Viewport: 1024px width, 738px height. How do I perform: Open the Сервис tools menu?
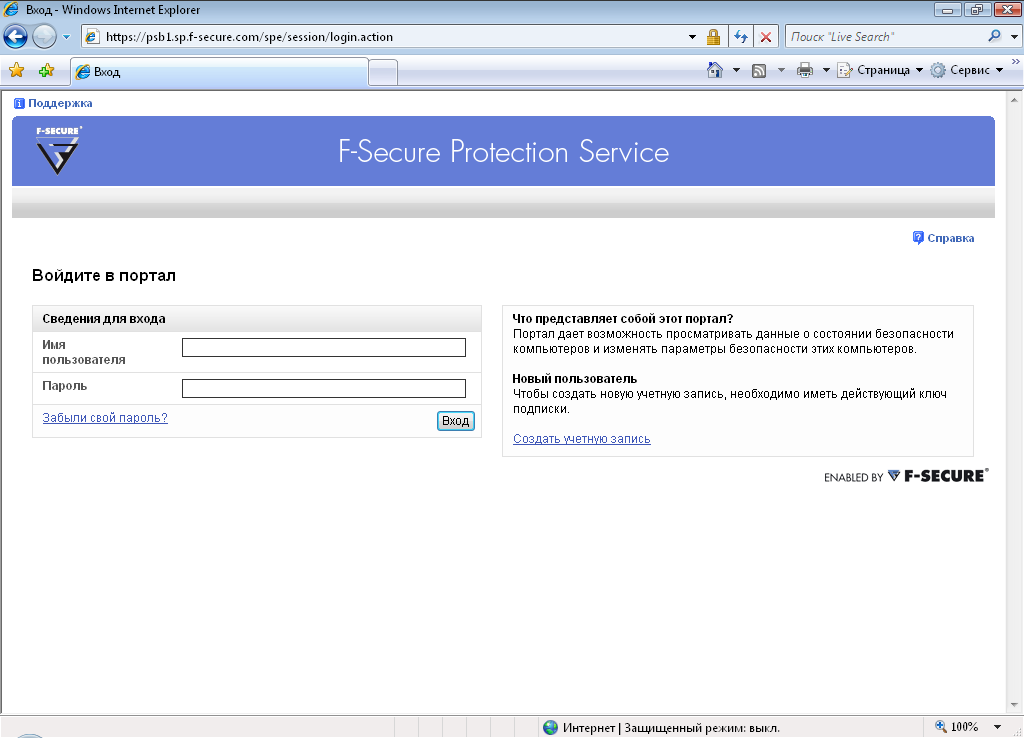click(967, 71)
